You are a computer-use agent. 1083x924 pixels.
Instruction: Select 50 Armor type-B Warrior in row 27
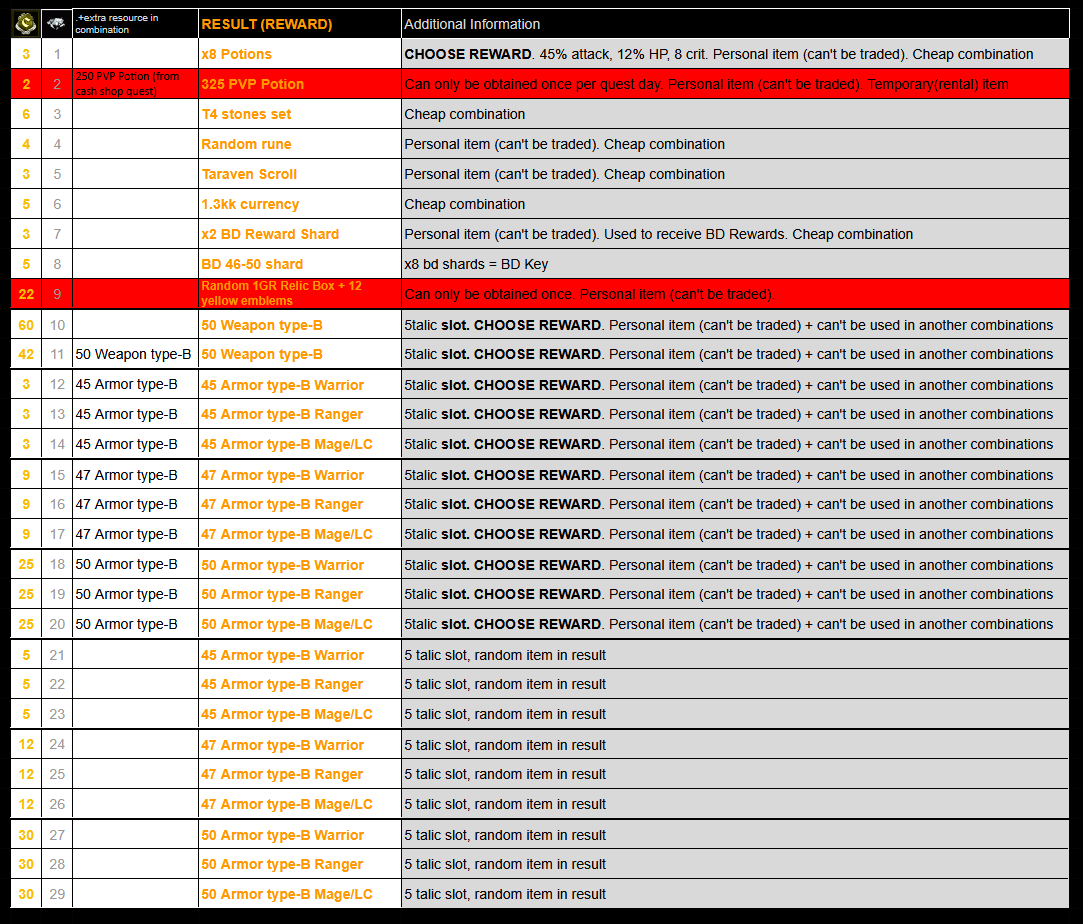tap(282, 835)
